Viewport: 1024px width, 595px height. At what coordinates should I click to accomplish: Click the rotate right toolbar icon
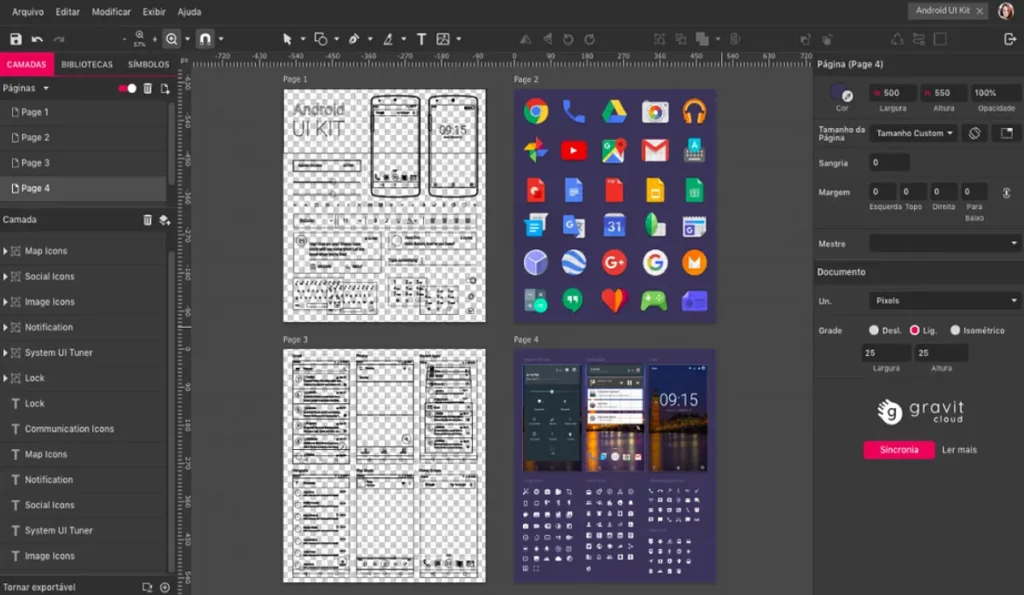pos(589,39)
